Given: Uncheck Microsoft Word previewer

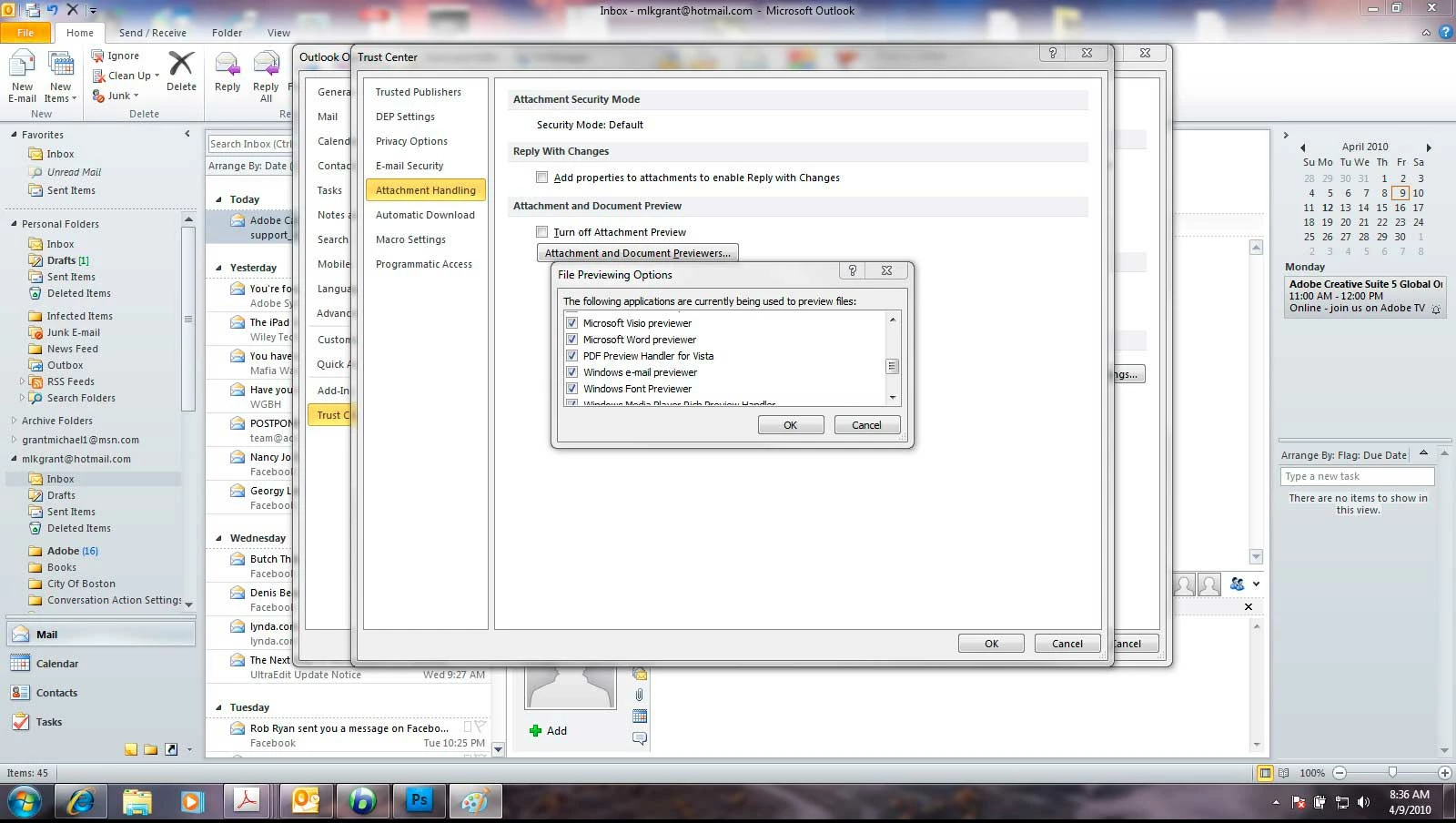Looking at the screenshot, I should tap(571, 340).
